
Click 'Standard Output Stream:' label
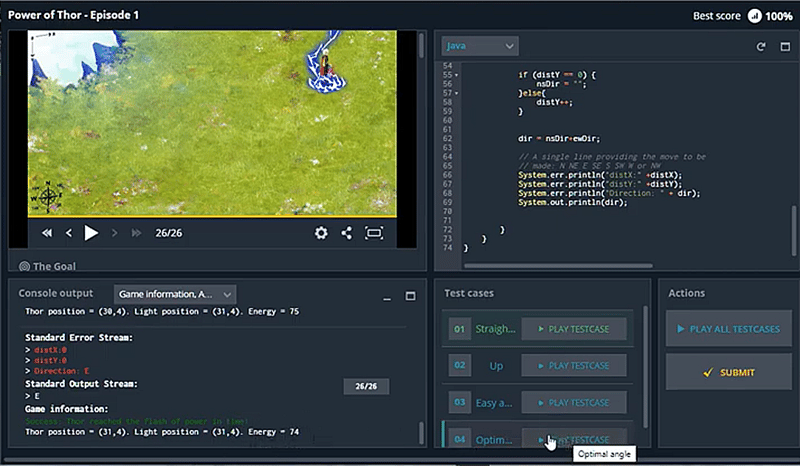pos(81,384)
